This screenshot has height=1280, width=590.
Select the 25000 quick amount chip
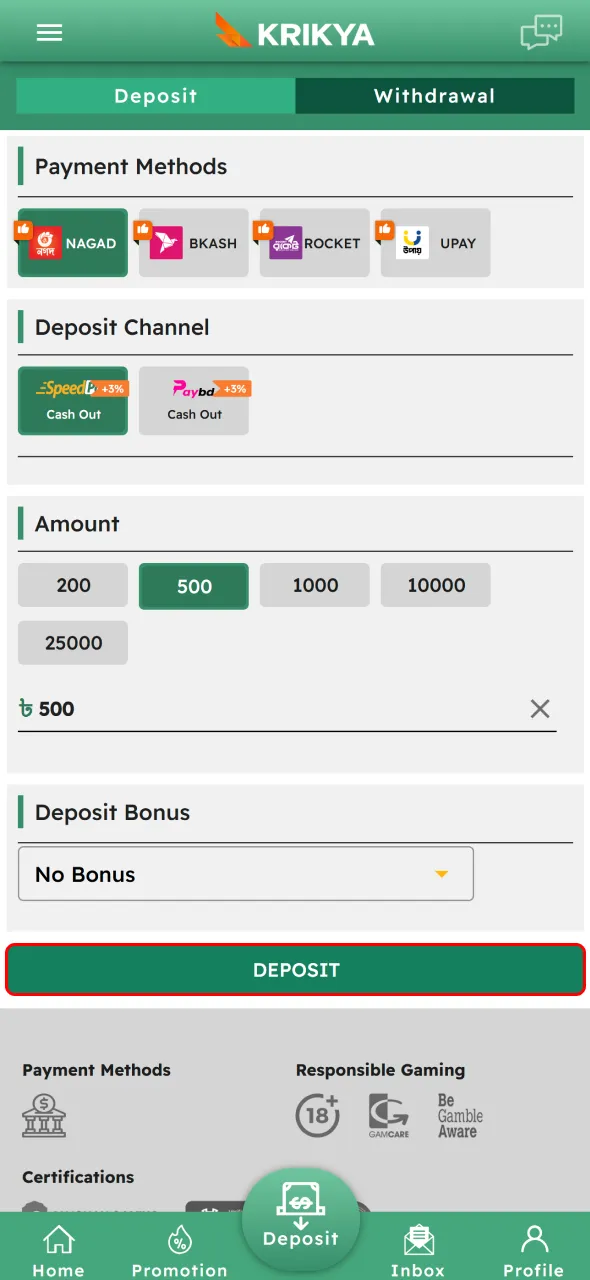pyautogui.click(x=72, y=643)
